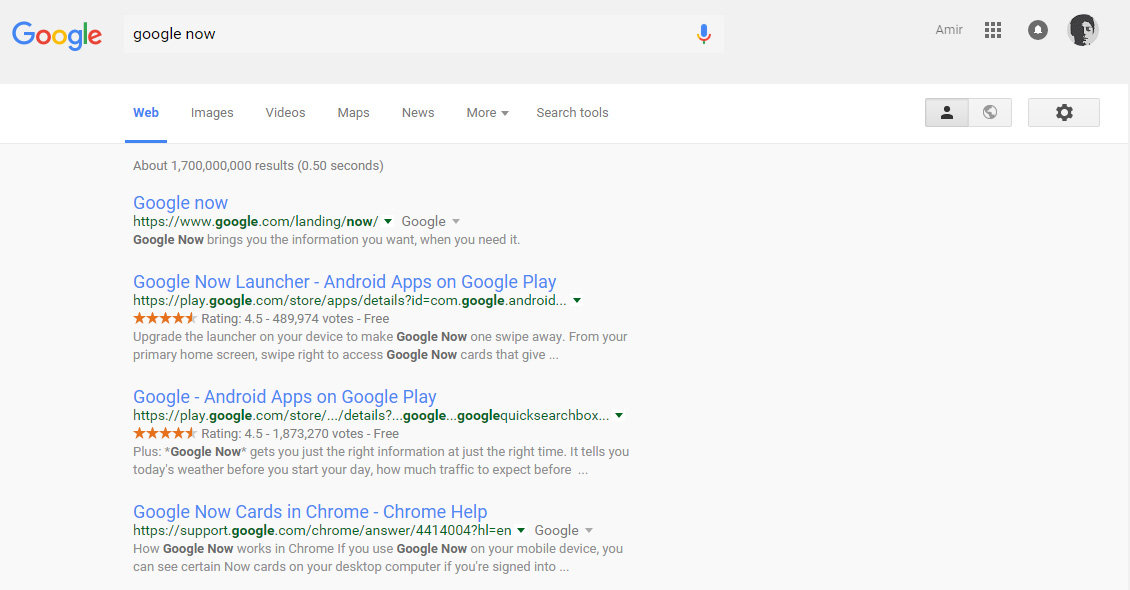Image resolution: width=1130 pixels, height=590 pixels.
Task: Open the Google now result link
Action: click(180, 203)
